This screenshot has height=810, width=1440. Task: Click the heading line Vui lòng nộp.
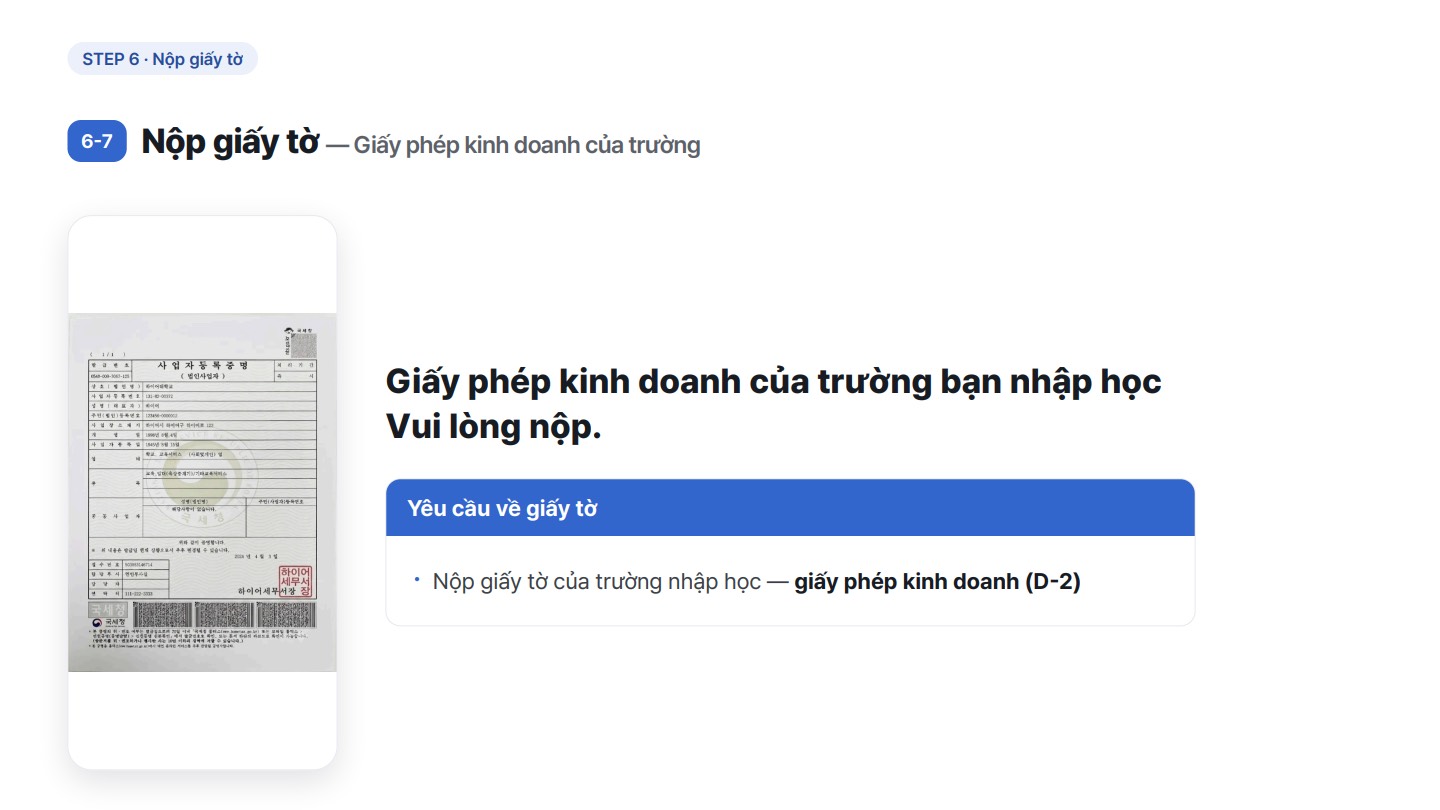[x=494, y=427]
